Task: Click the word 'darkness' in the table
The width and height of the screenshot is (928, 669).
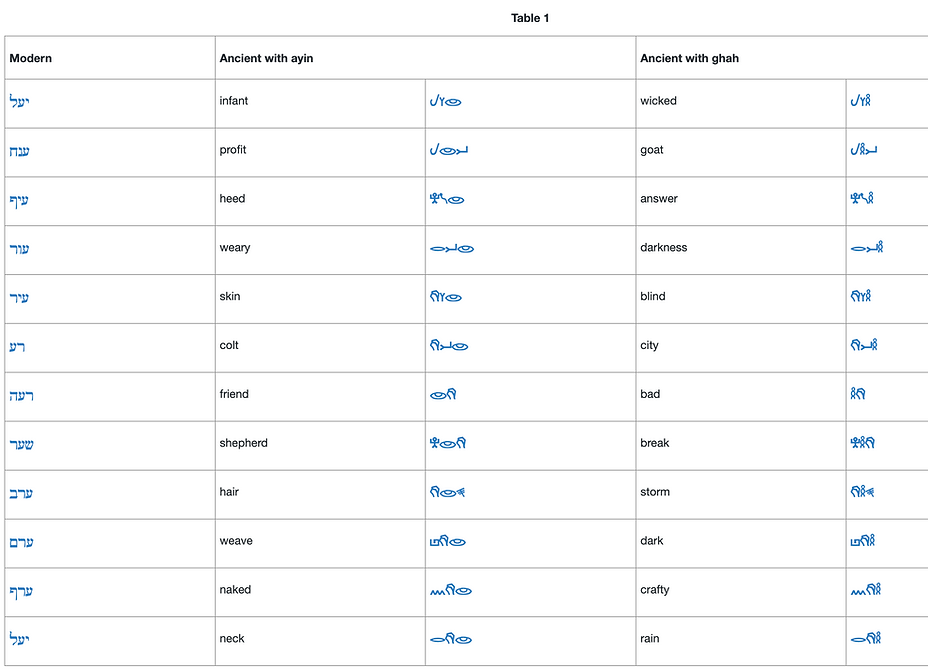Action: click(663, 247)
